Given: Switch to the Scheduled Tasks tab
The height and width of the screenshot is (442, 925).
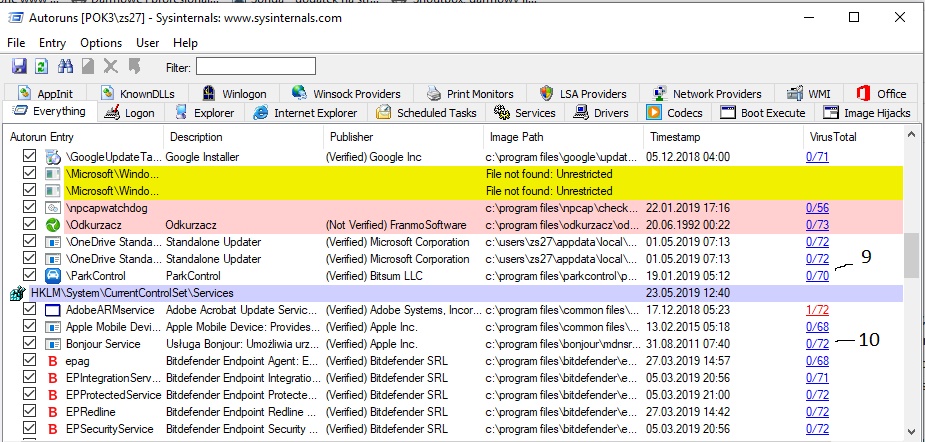Looking at the screenshot, I should 426,113.
